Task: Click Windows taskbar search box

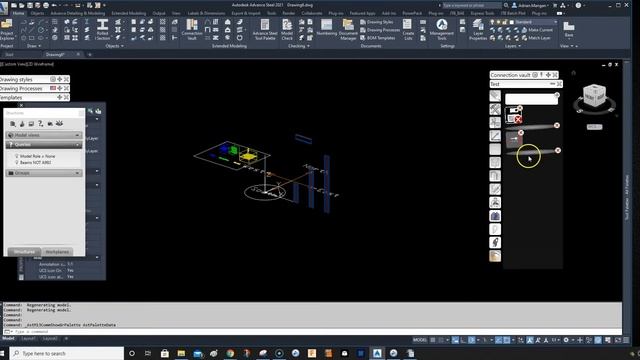Action: pos(67,353)
